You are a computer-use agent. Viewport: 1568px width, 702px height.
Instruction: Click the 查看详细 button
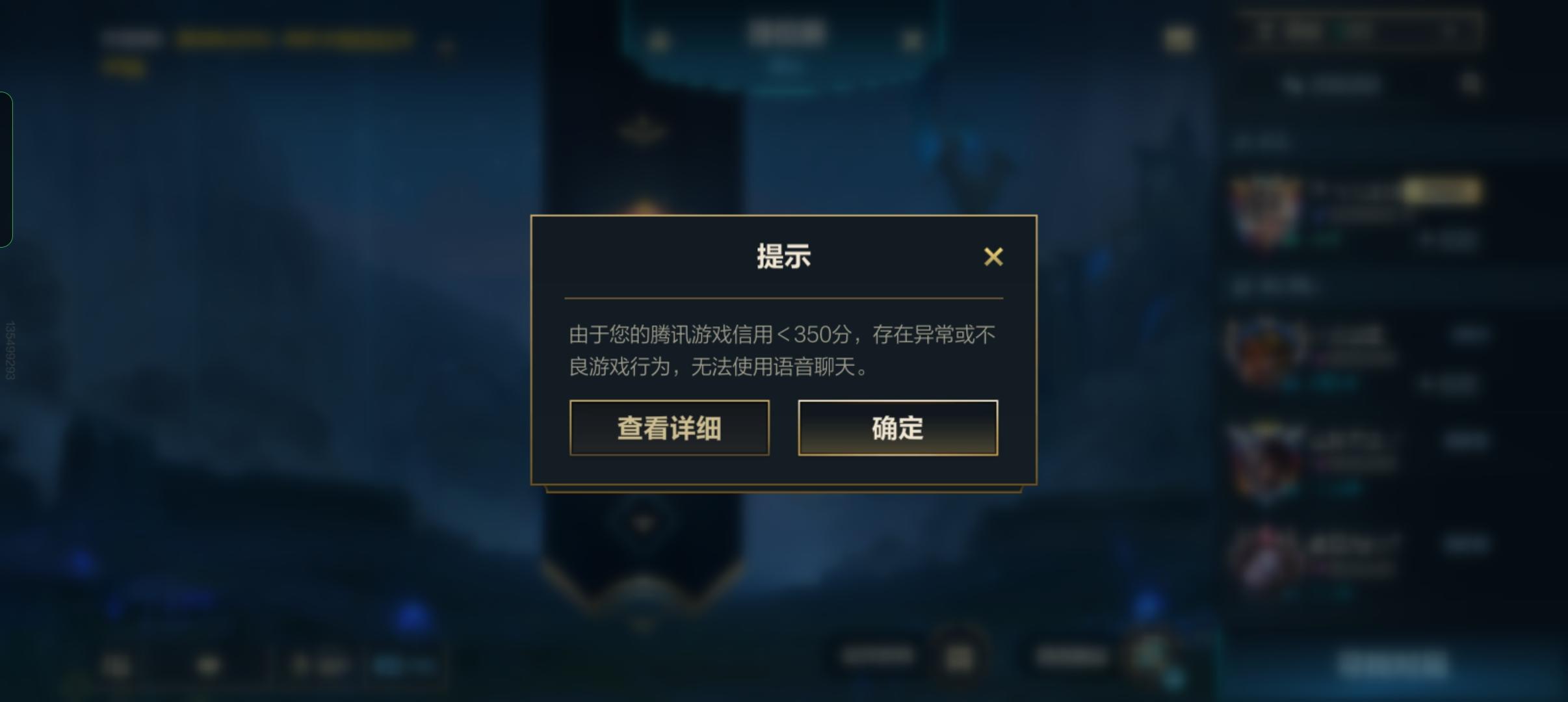coord(669,428)
